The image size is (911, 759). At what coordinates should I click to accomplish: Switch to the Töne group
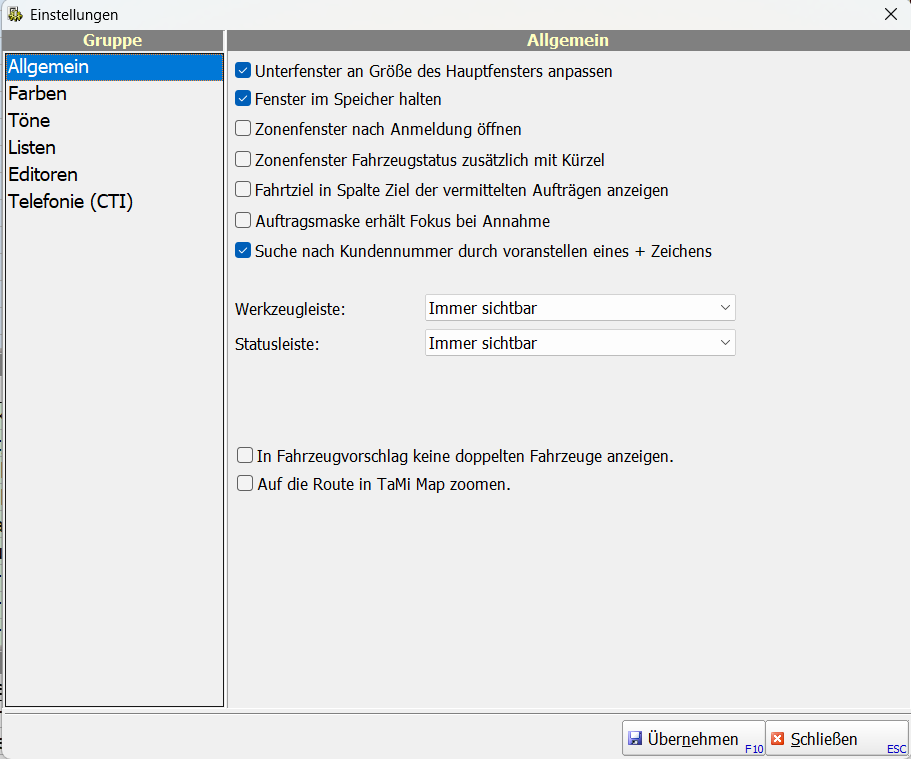coord(29,121)
